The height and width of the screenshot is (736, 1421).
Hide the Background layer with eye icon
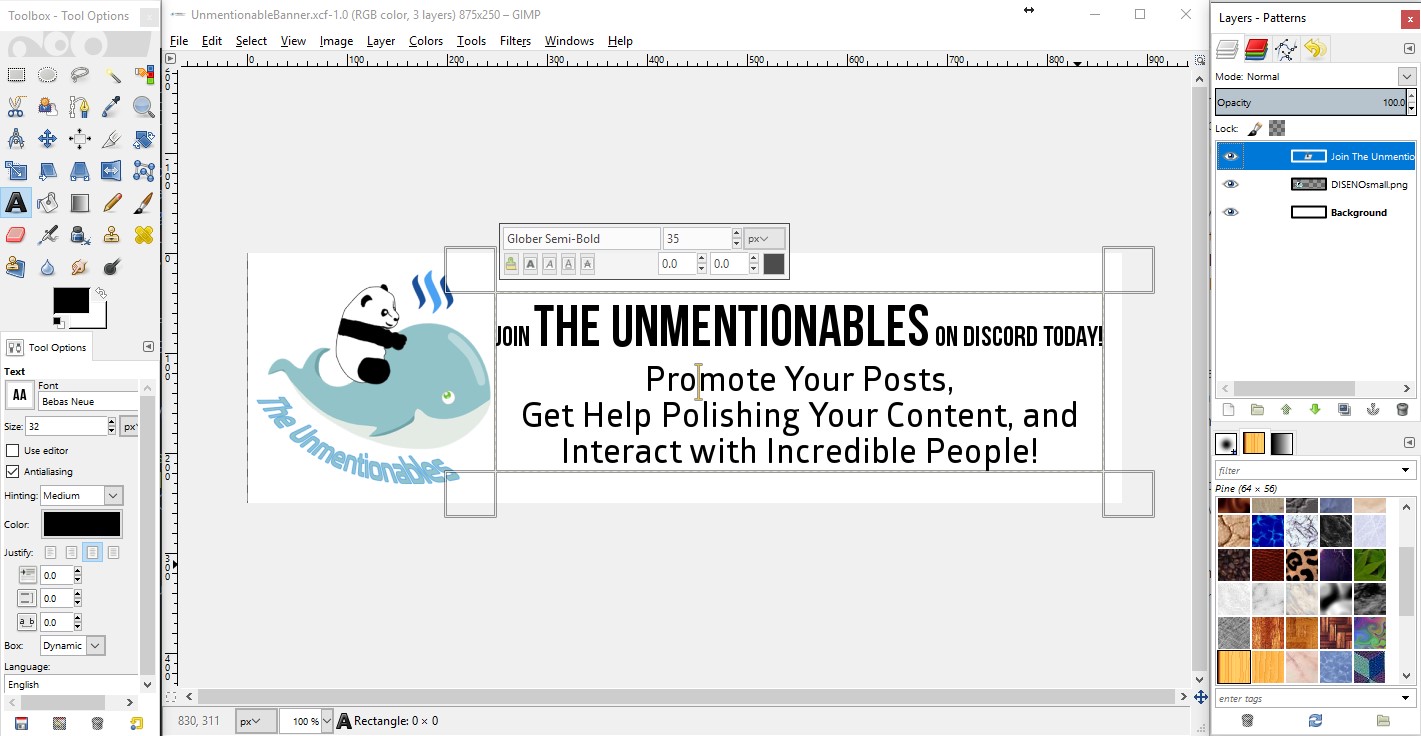tap(1231, 212)
